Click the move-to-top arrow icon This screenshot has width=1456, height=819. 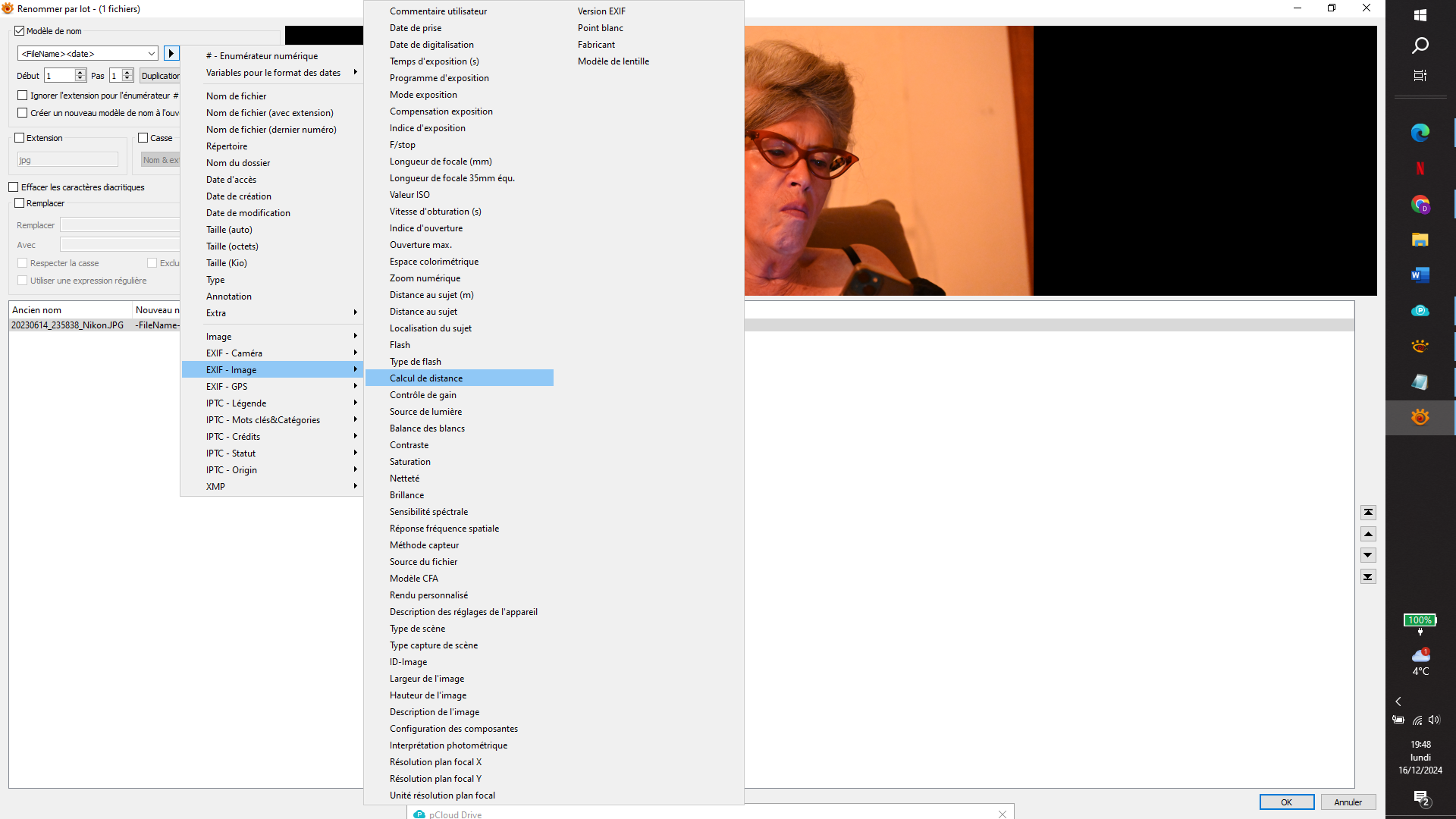click(x=1368, y=513)
